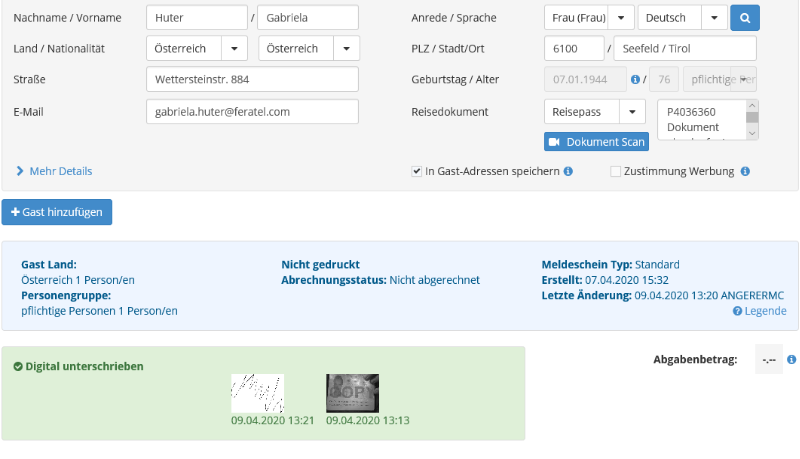Screen dimensions: 800x459
Task: Click info icon beside Zustimmung Werbung
Action: (x=745, y=172)
